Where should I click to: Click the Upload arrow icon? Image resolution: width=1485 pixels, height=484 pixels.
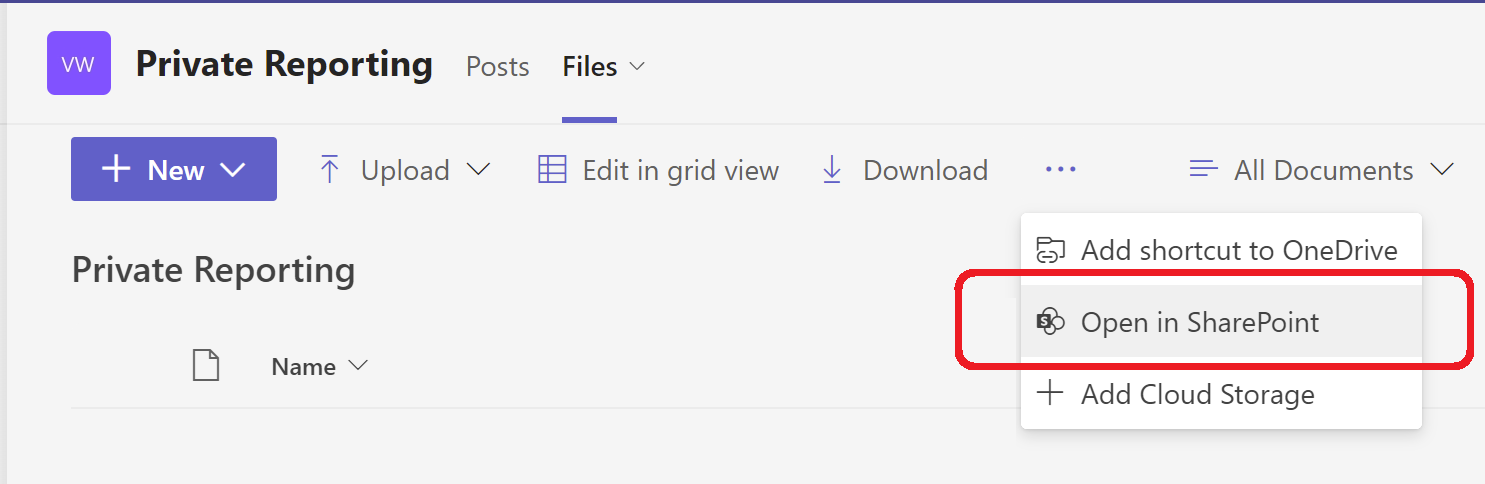point(329,170)
